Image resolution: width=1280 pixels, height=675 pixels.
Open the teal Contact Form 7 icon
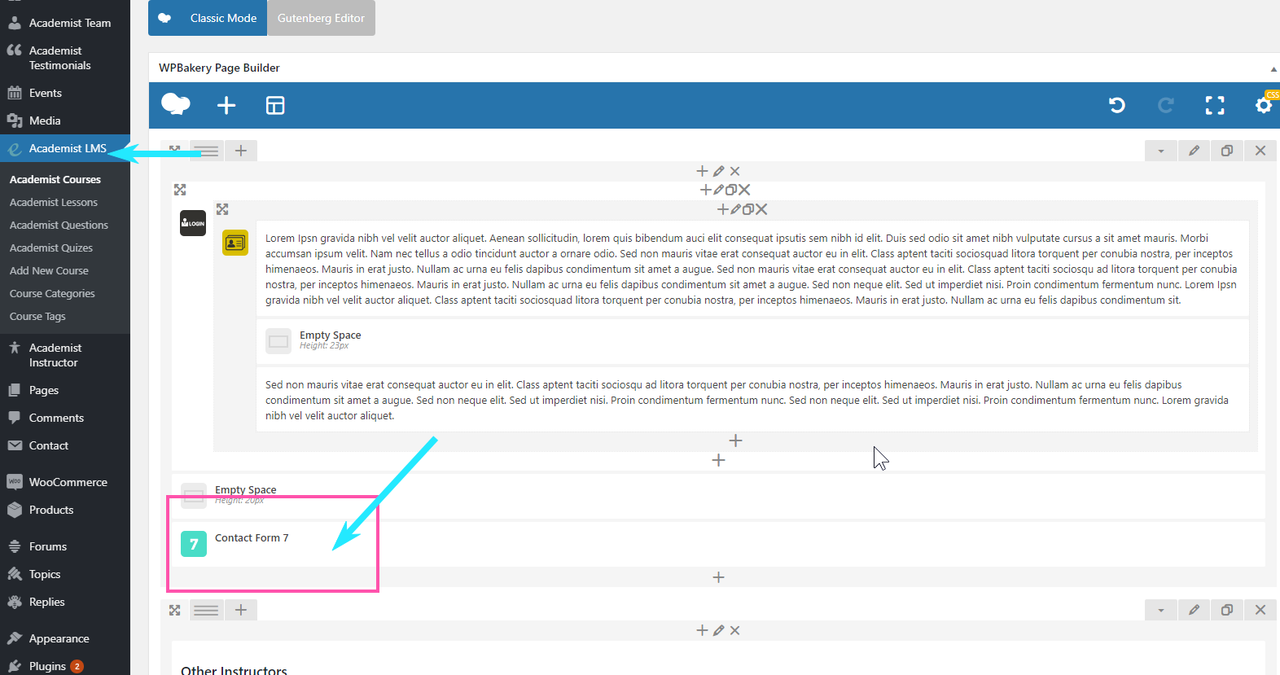pyautogui.click(x=194, y=544)
